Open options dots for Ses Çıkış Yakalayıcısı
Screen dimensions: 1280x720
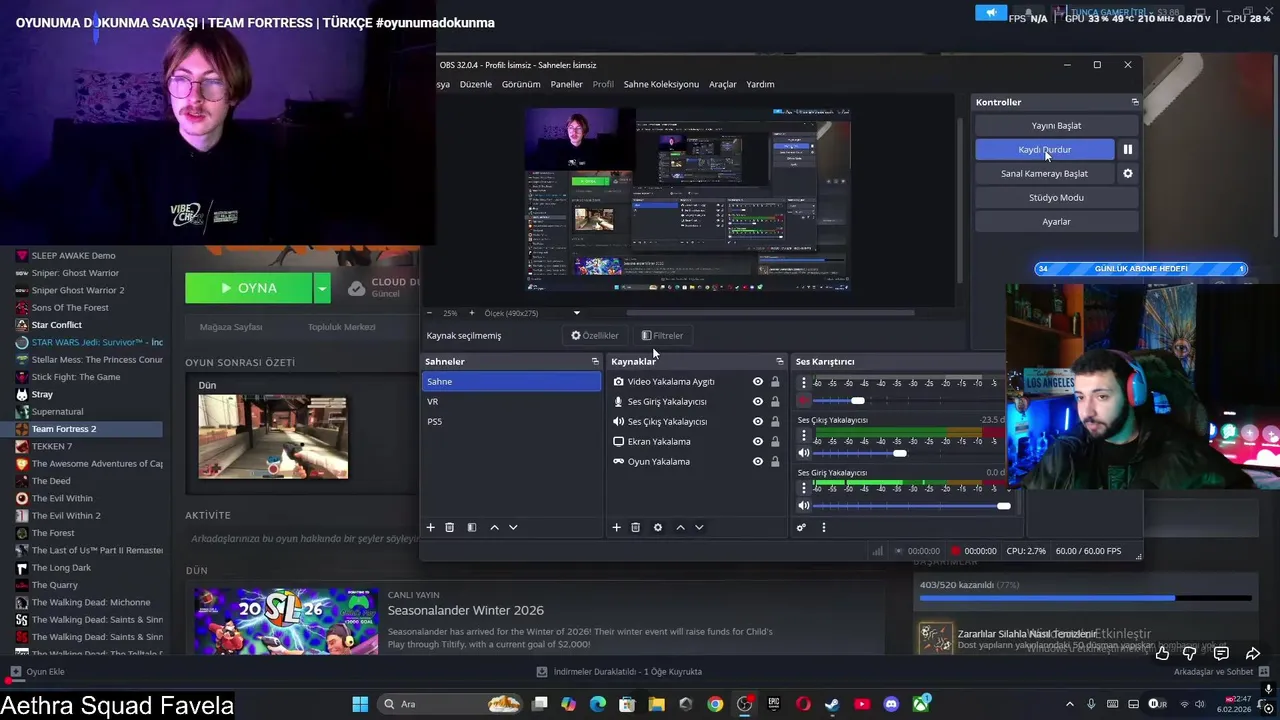coord(804,436)
